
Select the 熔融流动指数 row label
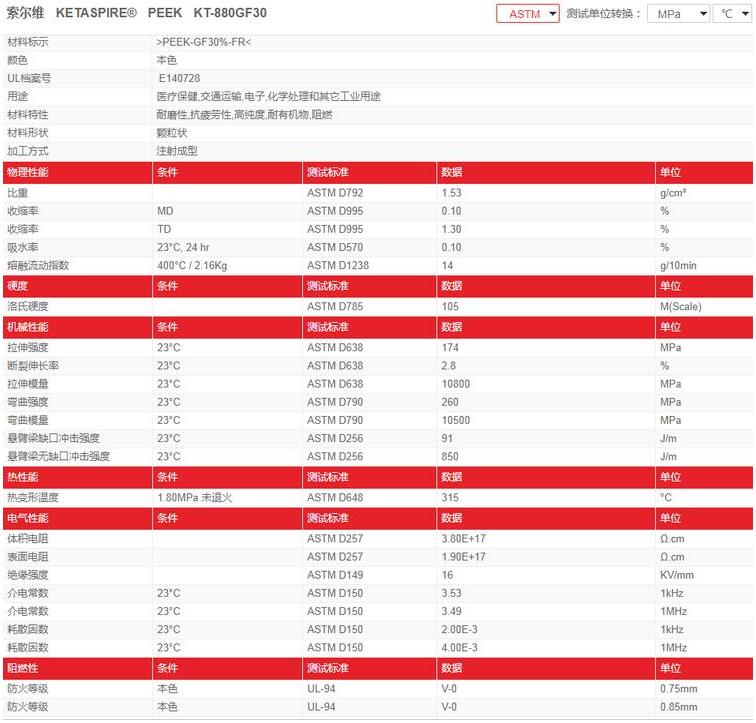tap(40, 265)
